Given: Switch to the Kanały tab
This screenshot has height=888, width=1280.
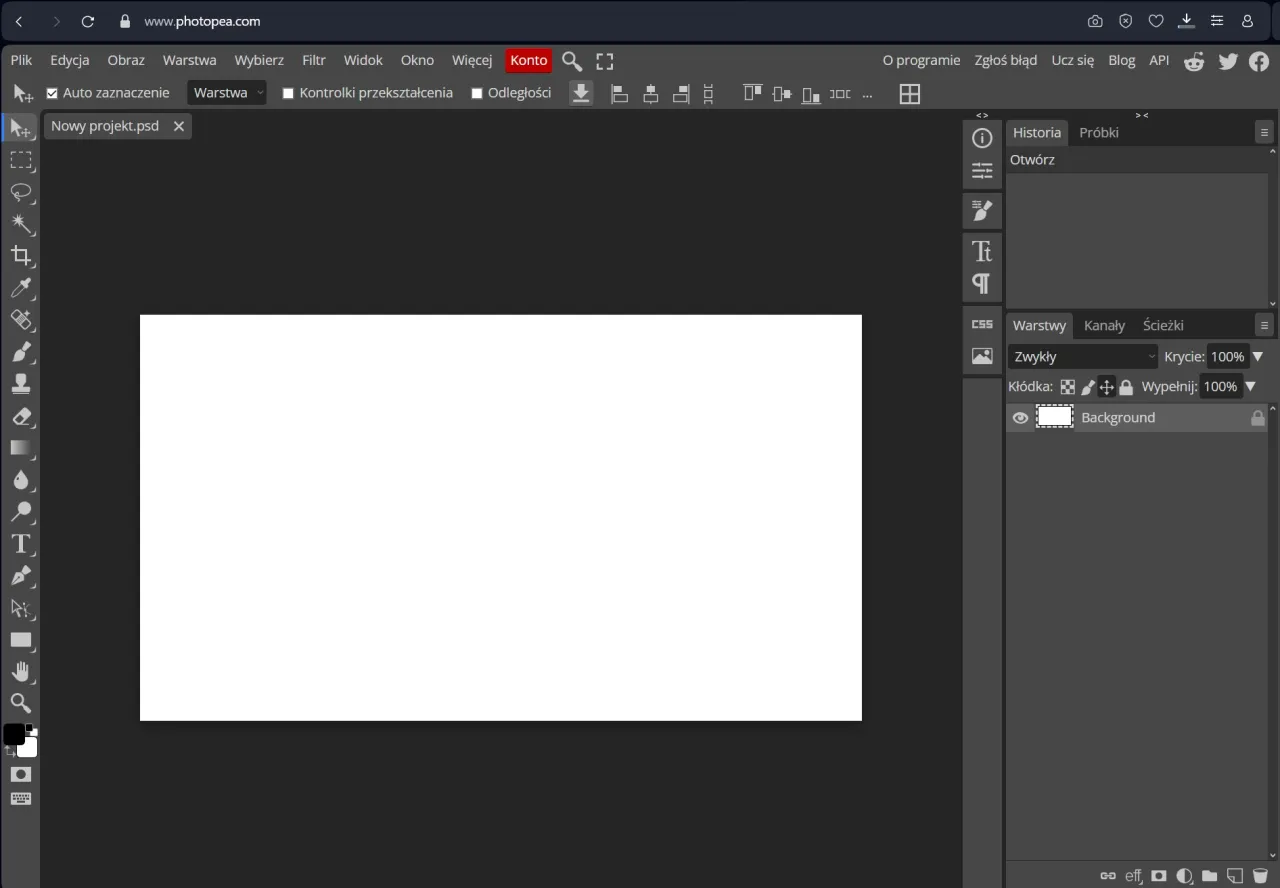Looking at the screenshot, I should click(1104, 325).
